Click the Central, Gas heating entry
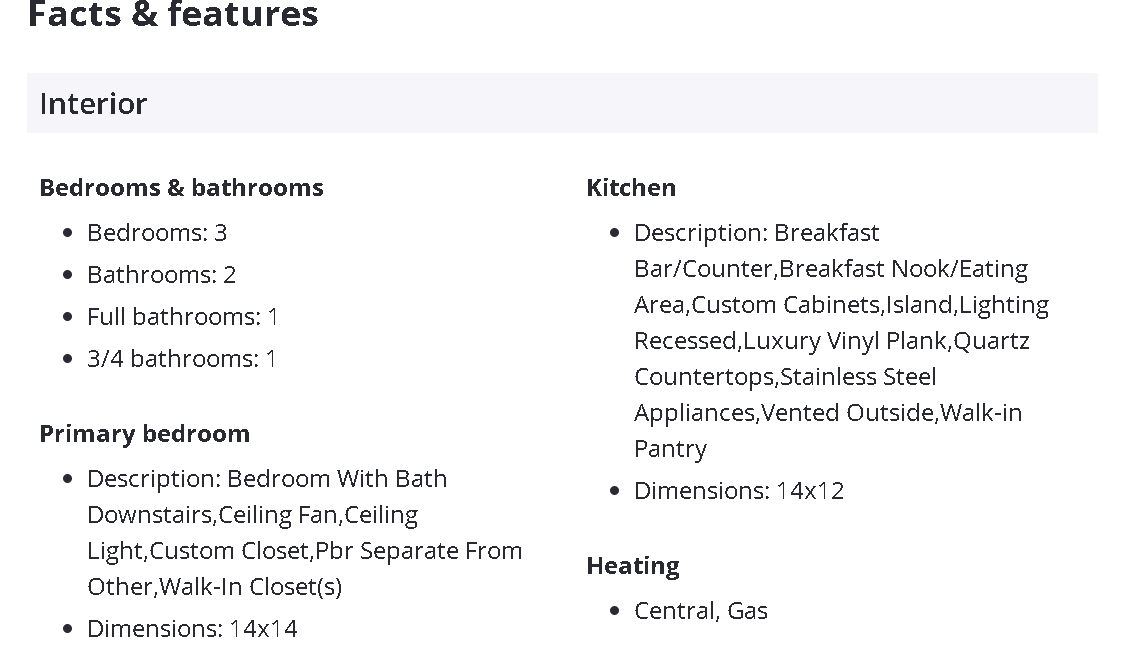 tap(701, 611)
